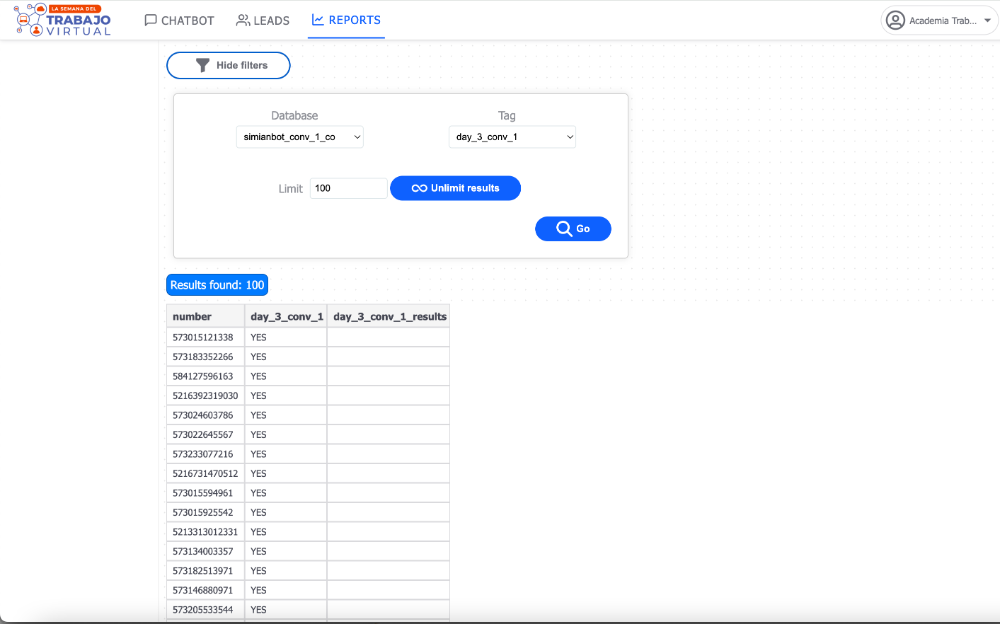Click the day_3_conv_1_results column header
Viewport: 1000px width, 624px height.
(390, 316)
